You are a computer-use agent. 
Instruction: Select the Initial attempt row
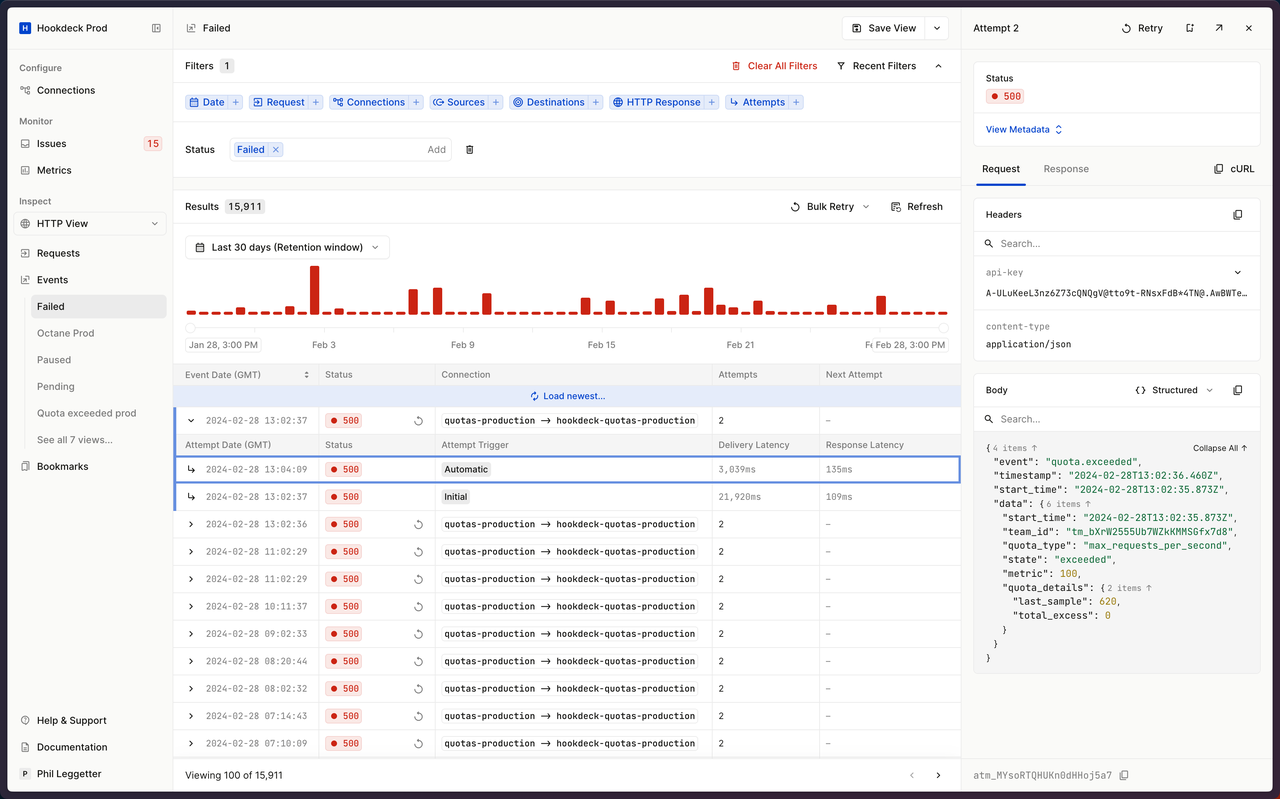point(567,497)
